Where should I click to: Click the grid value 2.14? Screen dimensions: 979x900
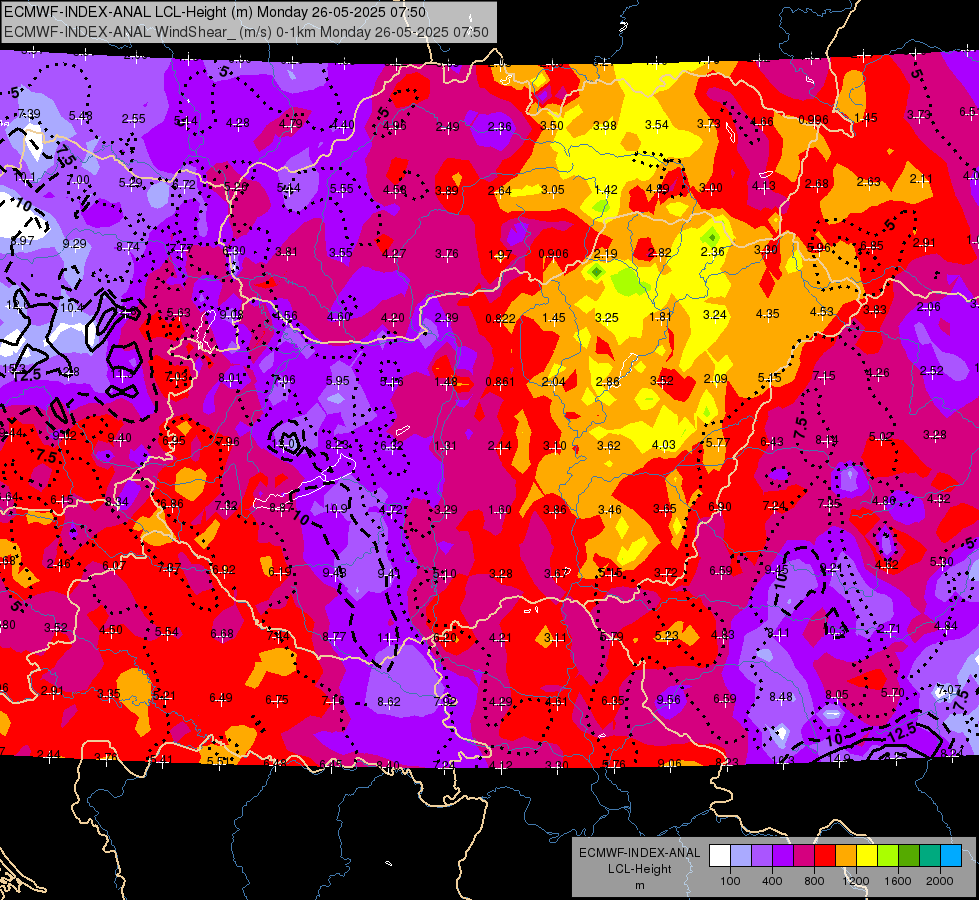(499, 445)
